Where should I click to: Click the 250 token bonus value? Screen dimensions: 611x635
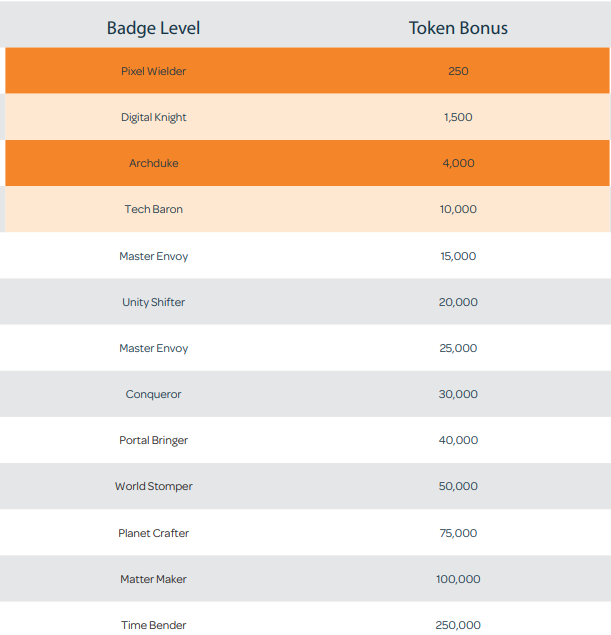(x=458, y=71)
